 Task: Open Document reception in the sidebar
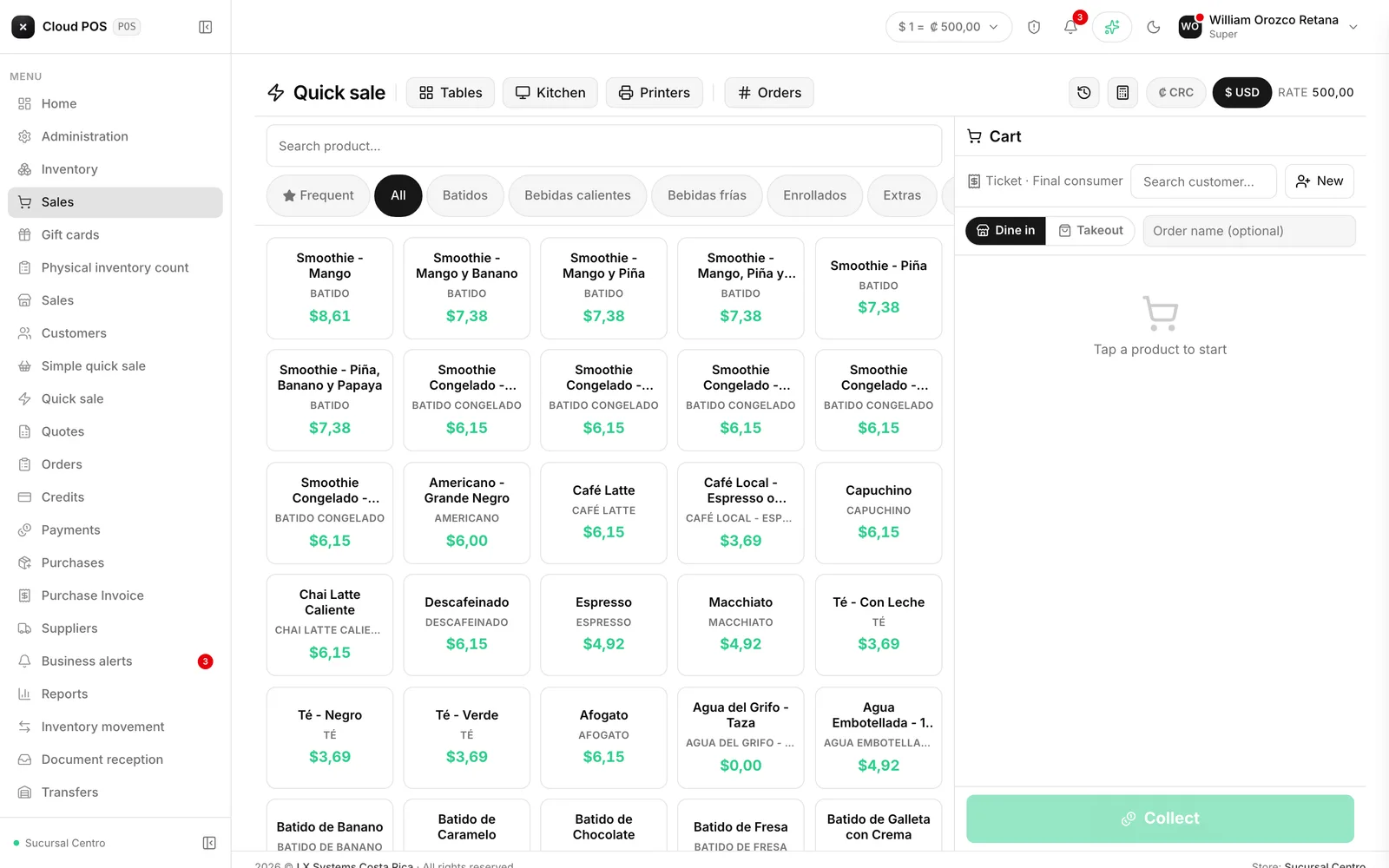point(115,759)
